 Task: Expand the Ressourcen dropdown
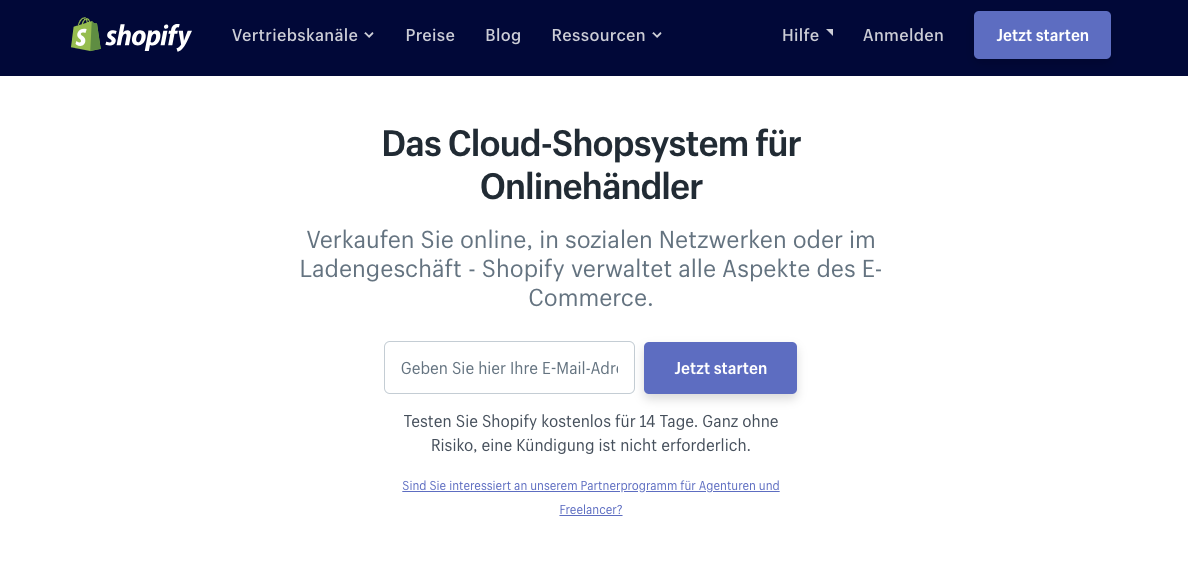607,35
